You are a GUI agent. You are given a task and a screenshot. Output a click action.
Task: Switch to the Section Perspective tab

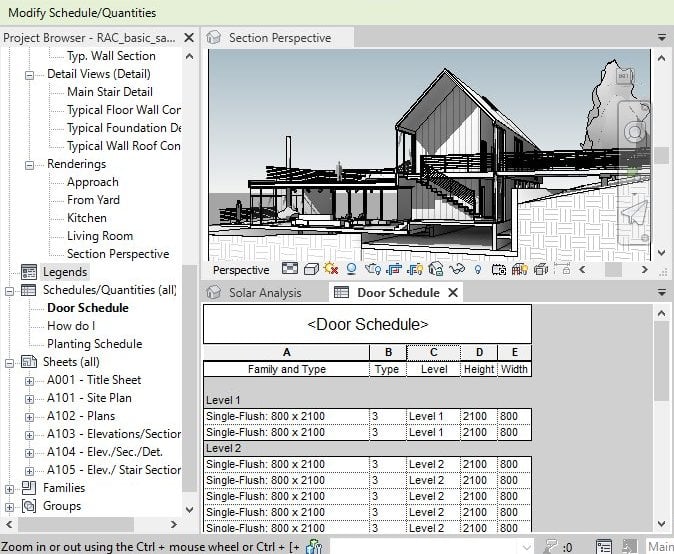[x=279, y=38]
